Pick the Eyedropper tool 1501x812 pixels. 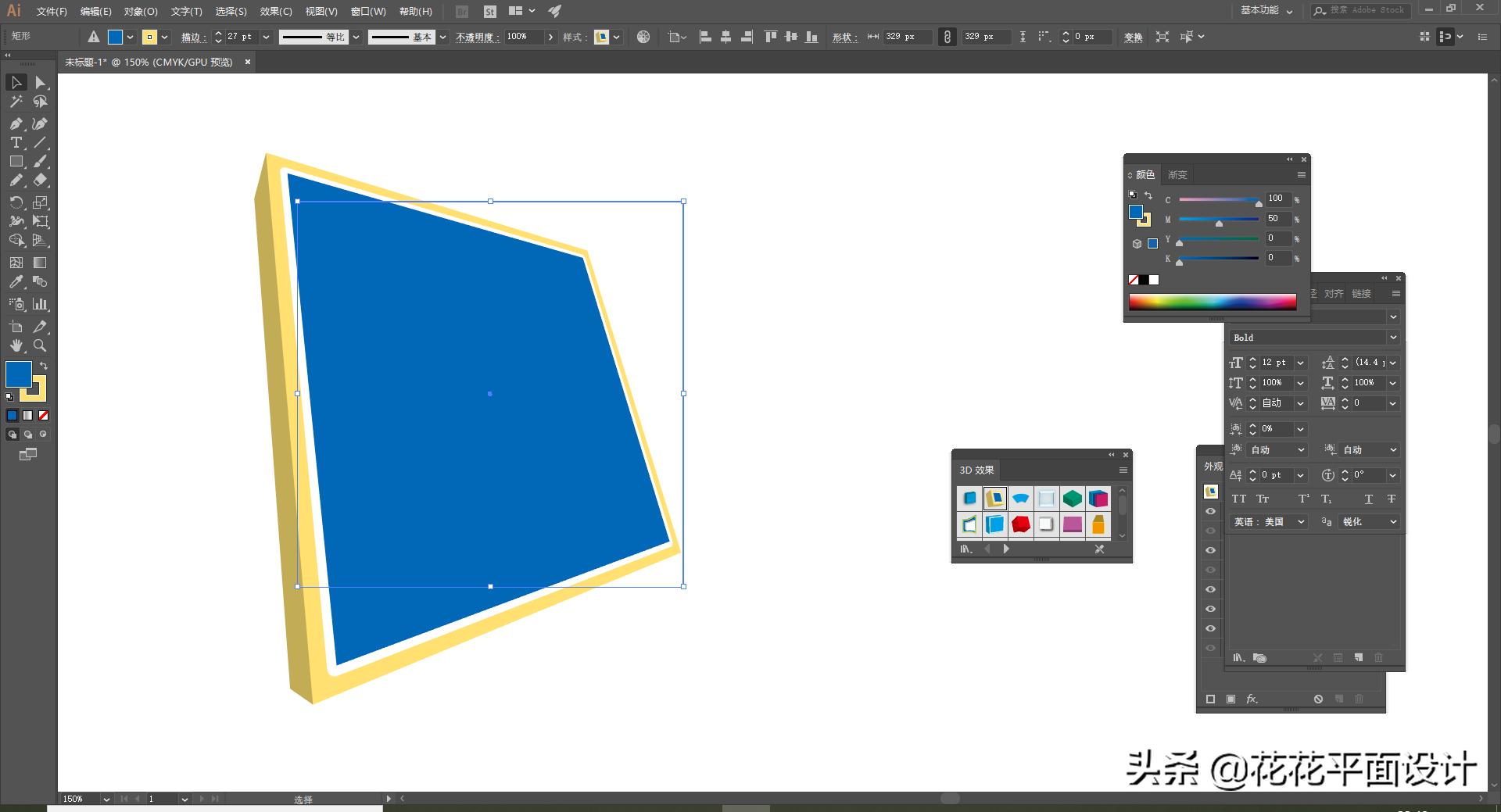[16, 282]
